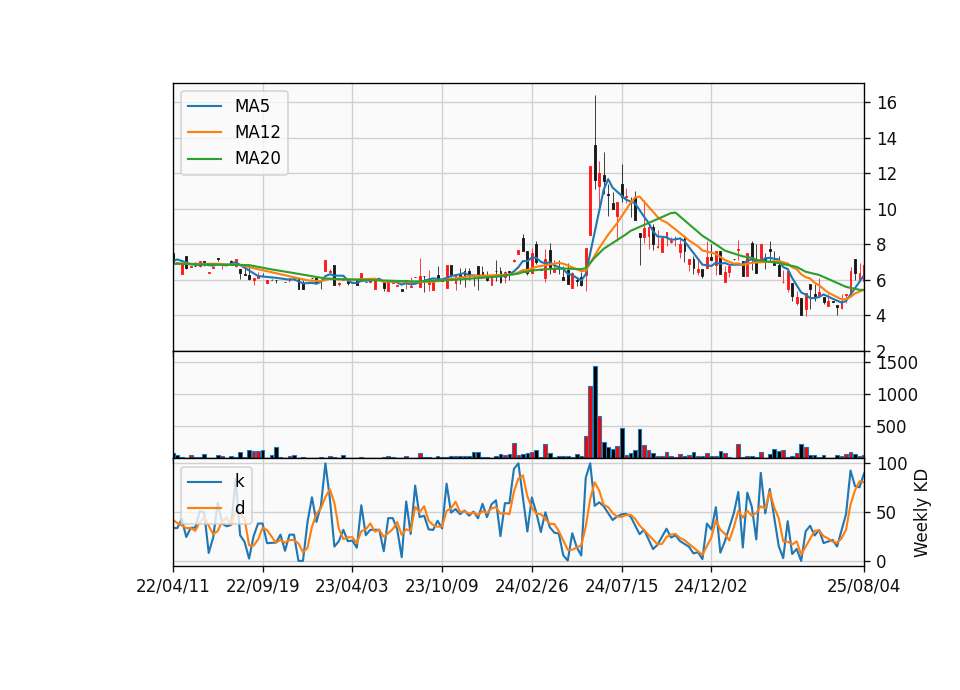960x690 pixels.
Task: Click the 22/04/11 date tick label
Action: (173, 586)
